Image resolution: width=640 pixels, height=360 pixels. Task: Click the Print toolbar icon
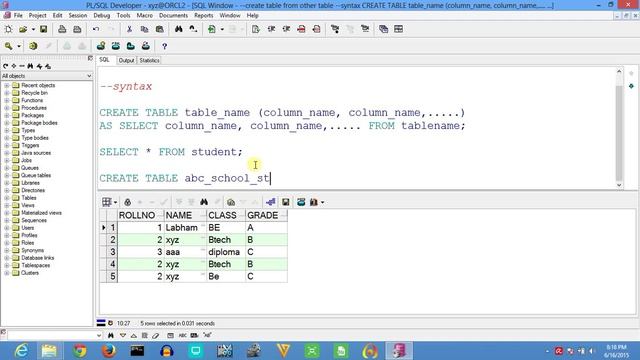[62, 29]
